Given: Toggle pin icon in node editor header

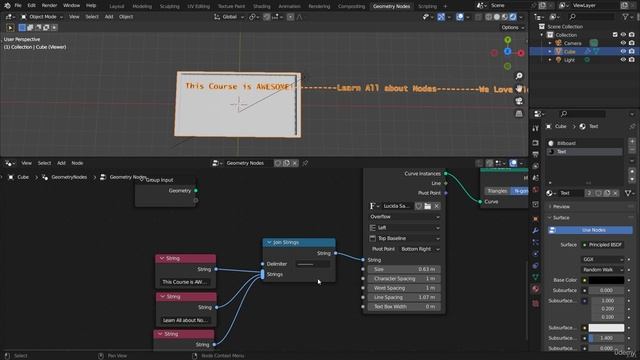Looking at the screenshot, I should pyautogui.click(x=305, y=163).
